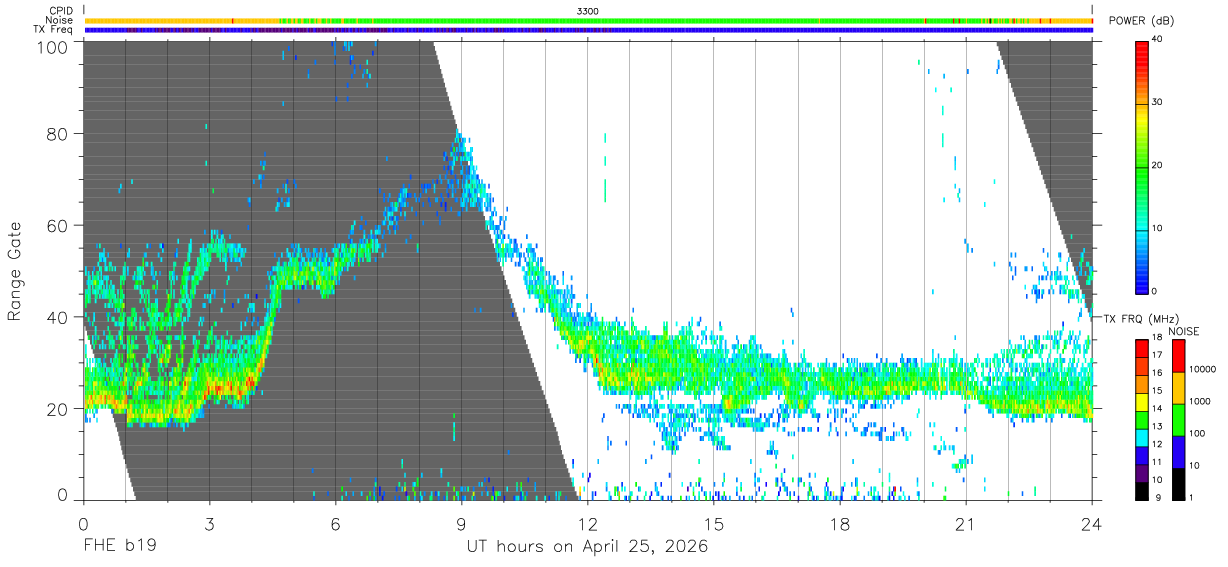1228x567 pixels.
Task: Click the POWER (dB) legend title
Action: [x=1142, y=21]
